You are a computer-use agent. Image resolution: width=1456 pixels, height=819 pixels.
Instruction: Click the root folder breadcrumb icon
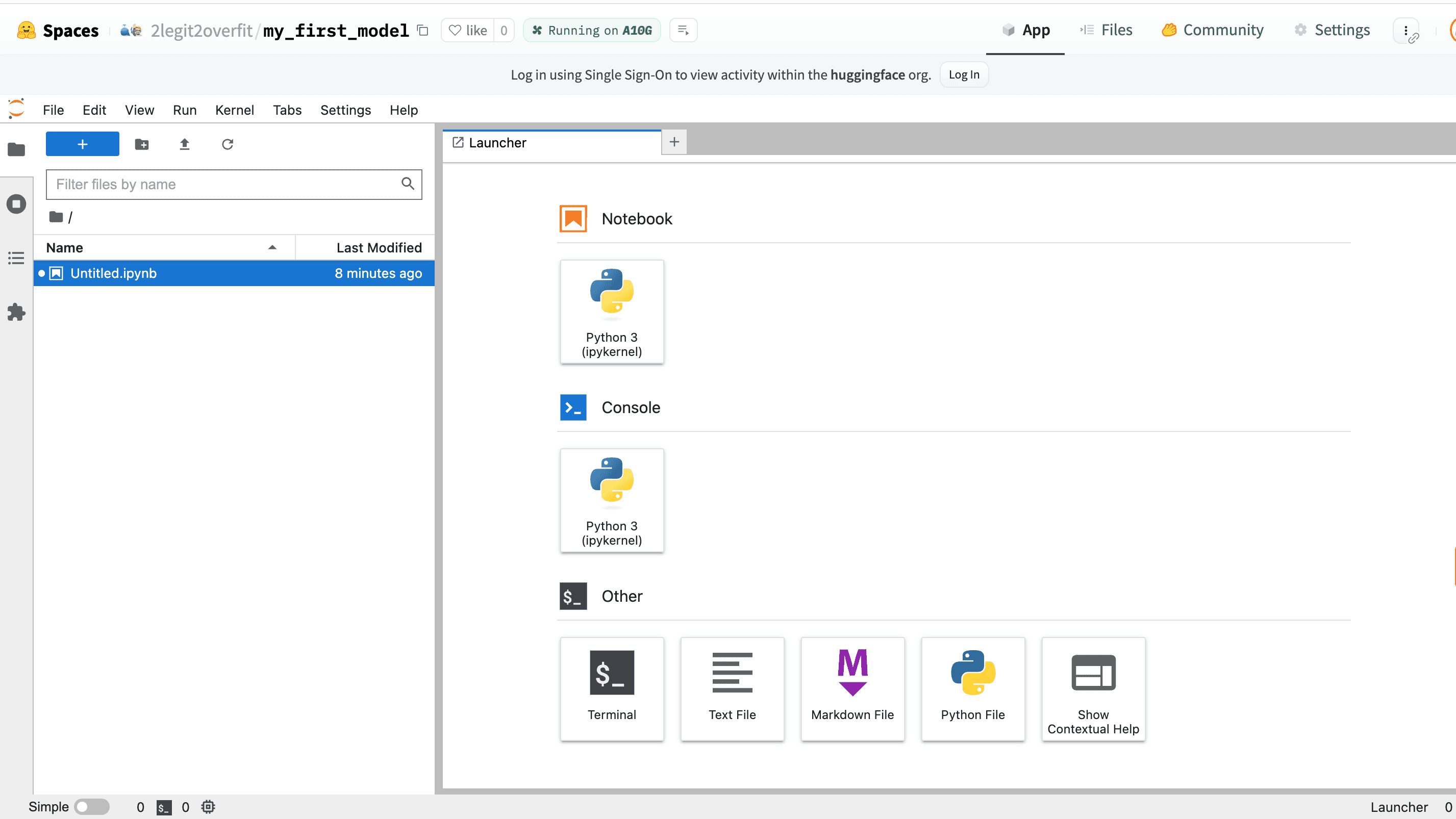pyautogui.click(x=56, y=217)
